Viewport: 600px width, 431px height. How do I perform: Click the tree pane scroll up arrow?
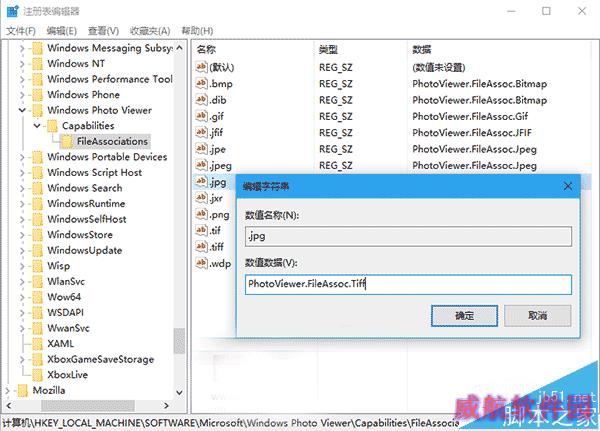pyautogui.click(x=179, y=48)
